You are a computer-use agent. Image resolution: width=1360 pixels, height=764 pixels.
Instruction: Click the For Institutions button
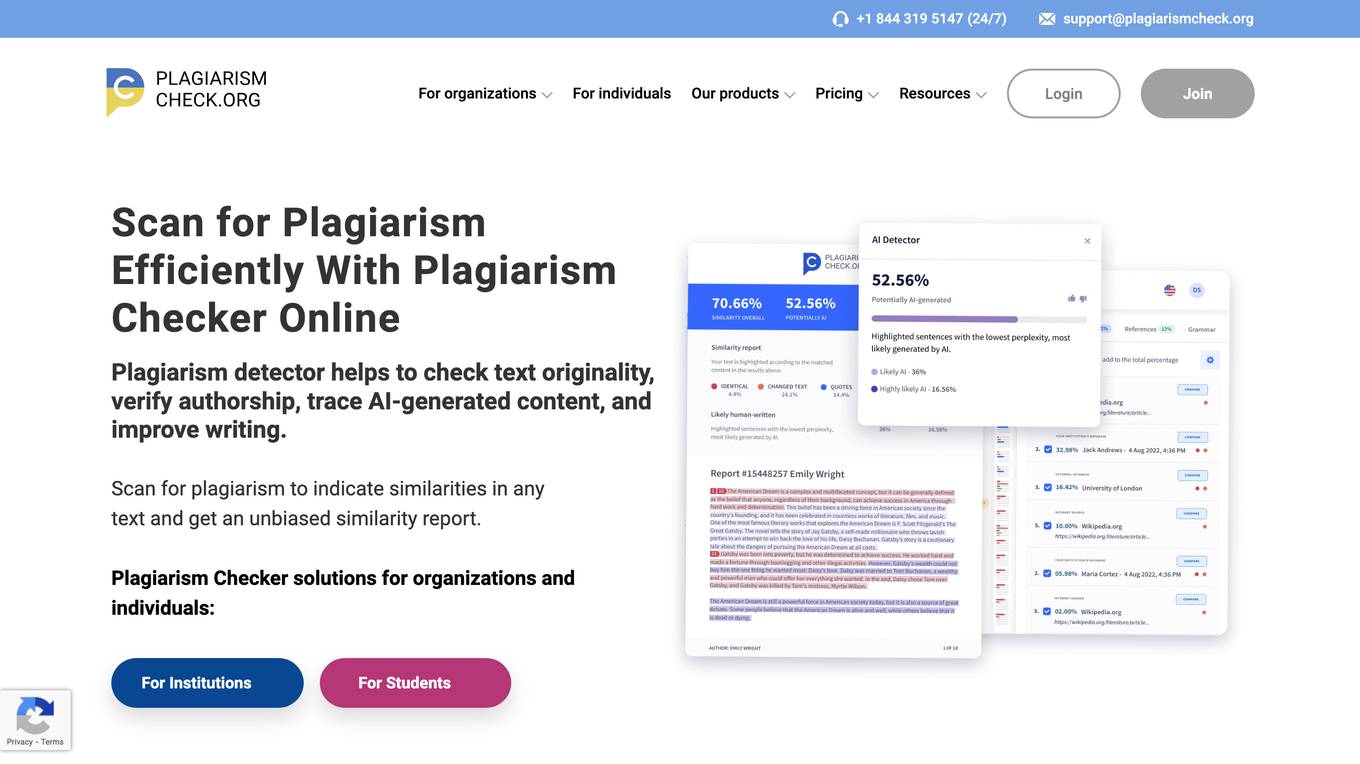[x=207, y=683]
